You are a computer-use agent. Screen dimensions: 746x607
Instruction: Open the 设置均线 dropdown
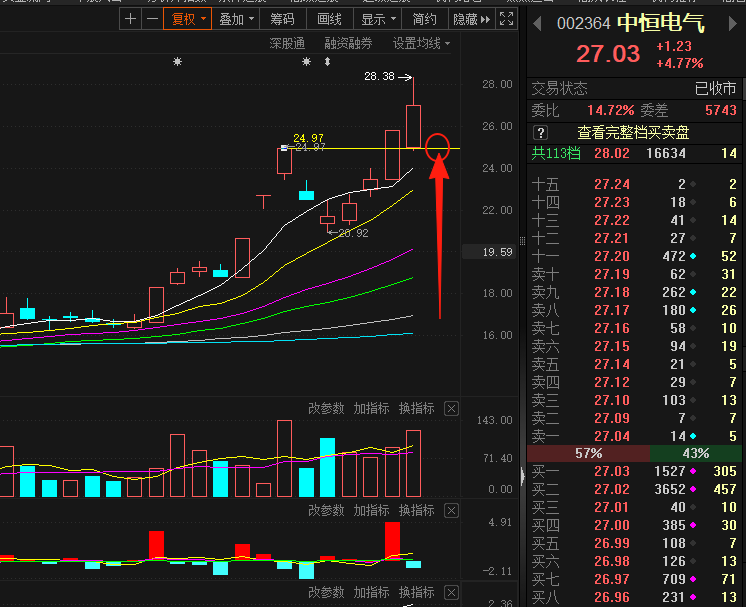pyautogui.click(x=421, y=43)
